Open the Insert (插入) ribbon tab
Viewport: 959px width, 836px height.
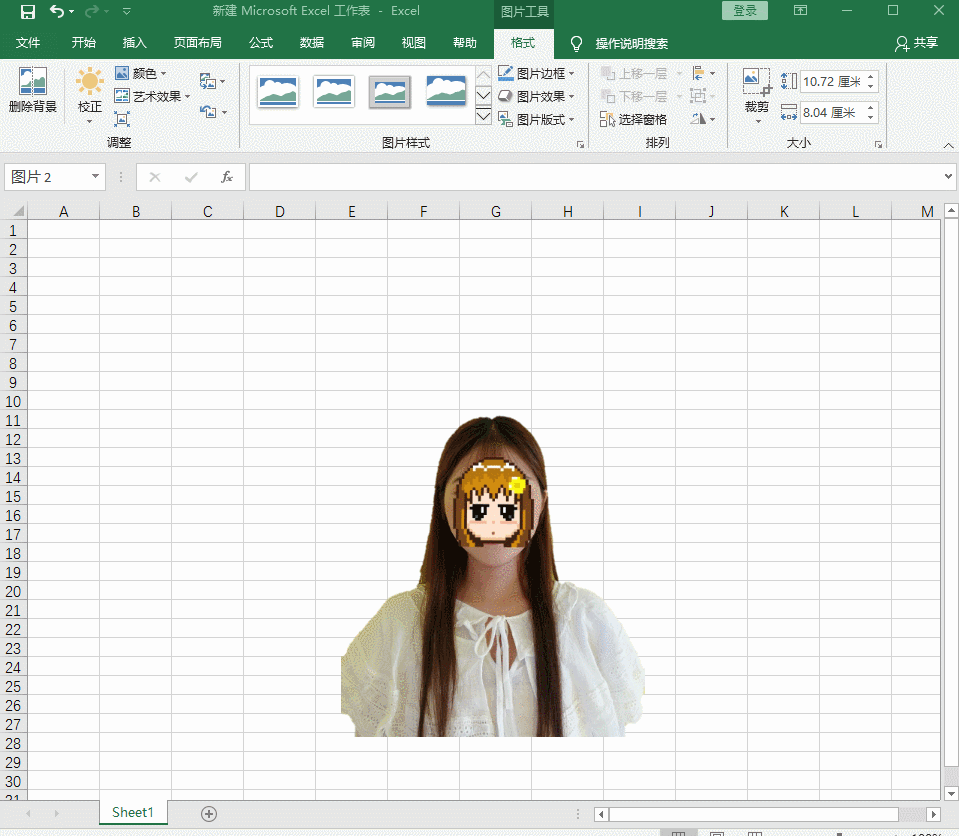pos(134,43)
